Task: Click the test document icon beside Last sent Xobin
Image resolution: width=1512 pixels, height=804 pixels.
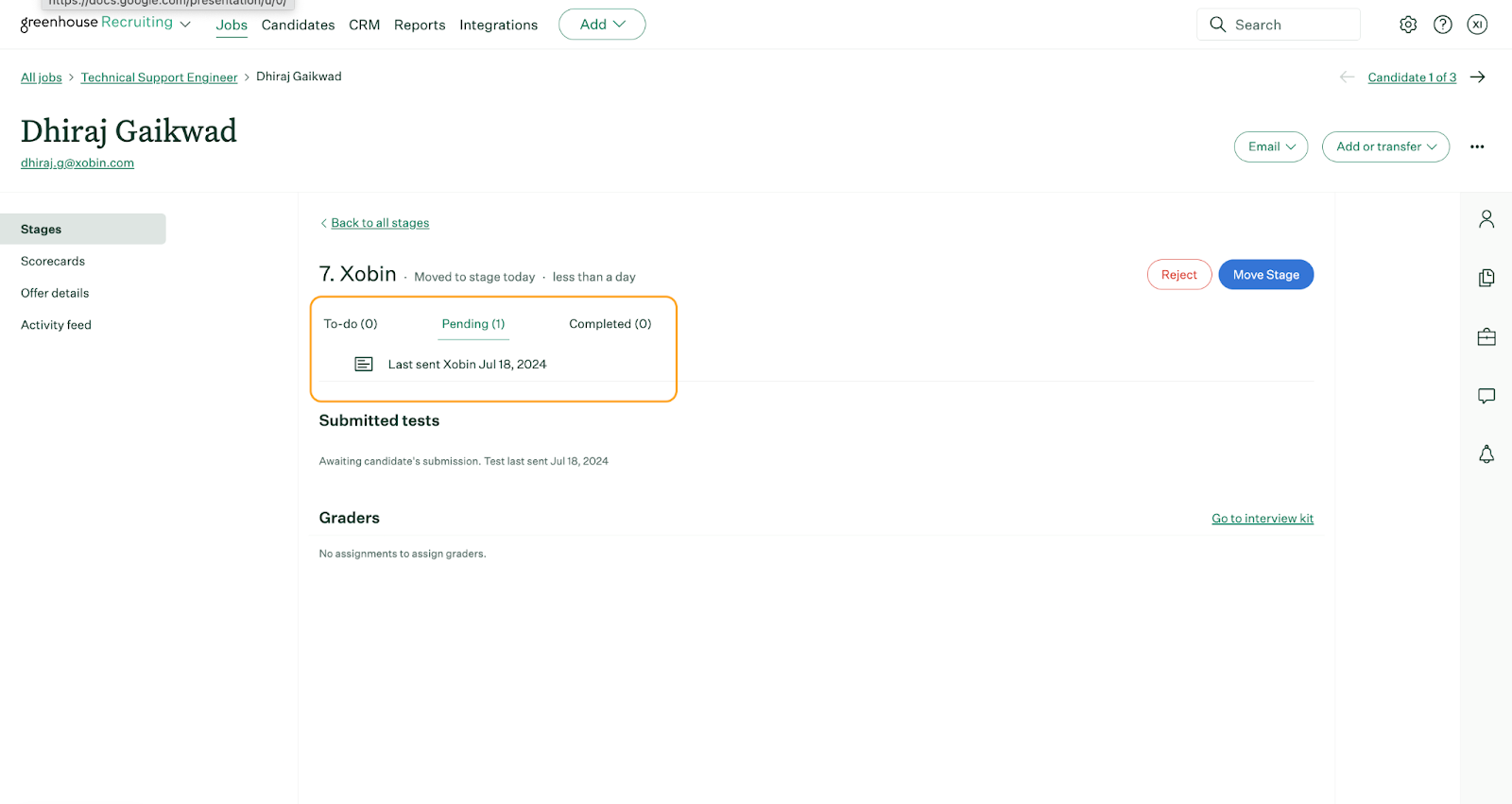Action: click(364, 364)
